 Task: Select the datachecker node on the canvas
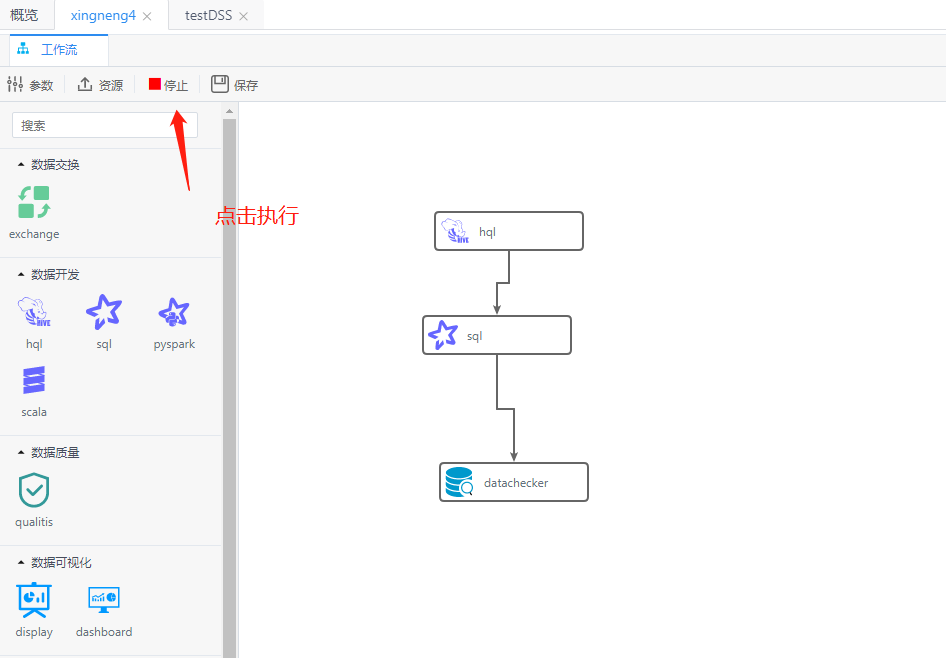click(x=513, y=482)
